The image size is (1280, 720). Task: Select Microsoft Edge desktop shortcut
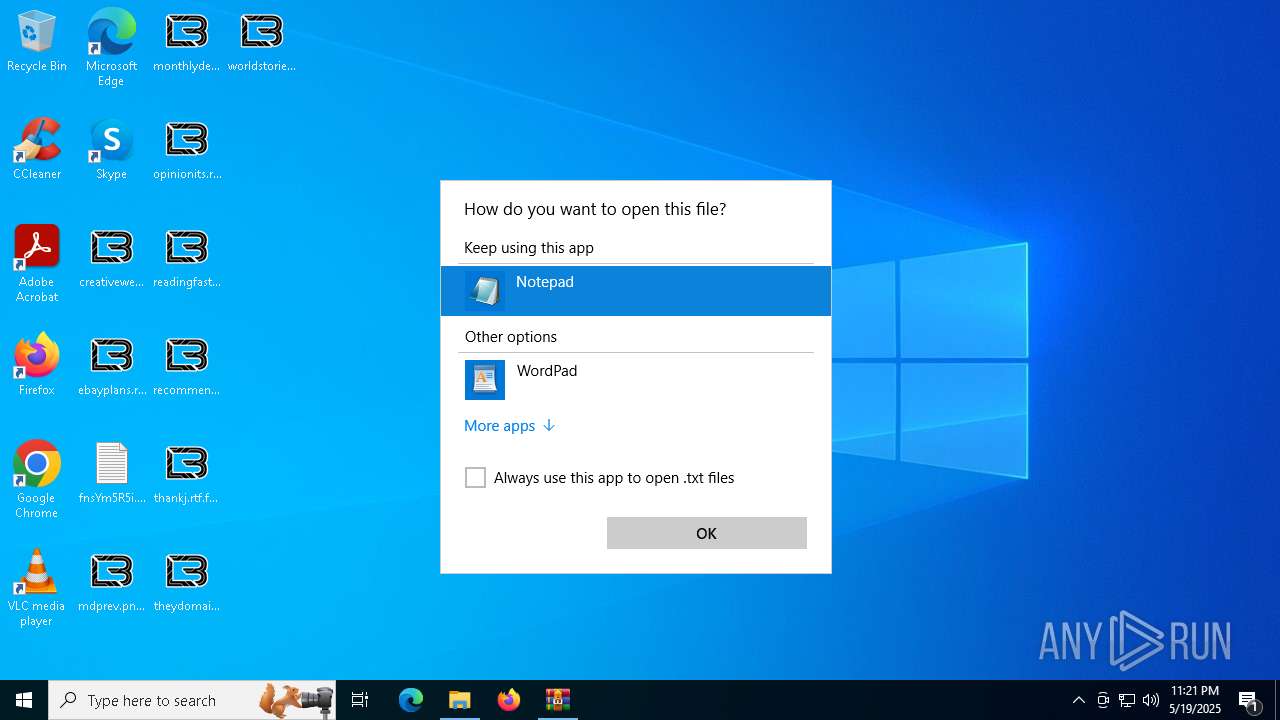coord(111,48)
